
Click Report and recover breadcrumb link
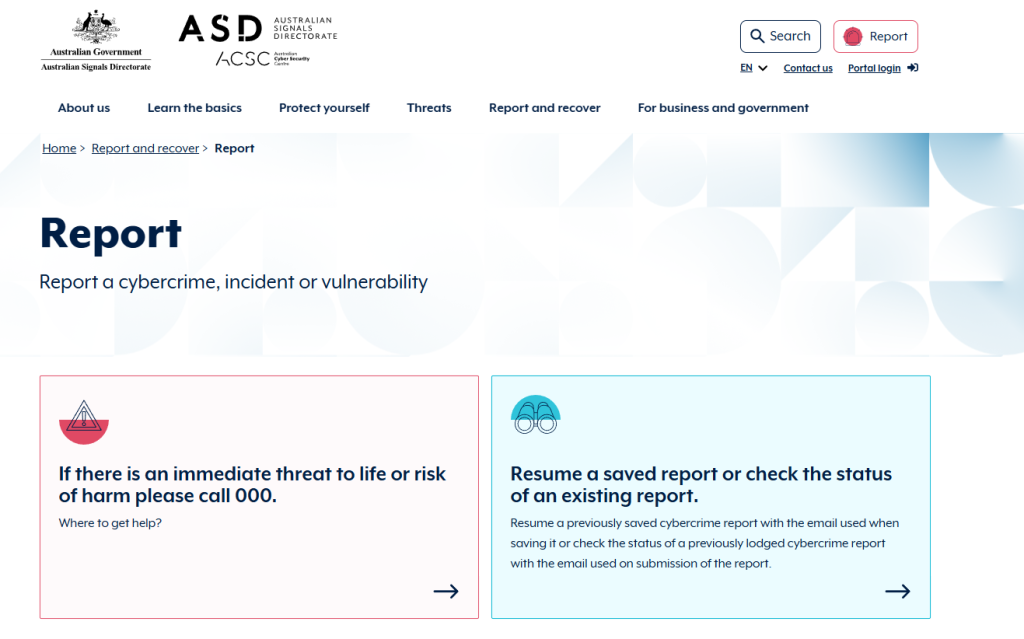[145, 148]
